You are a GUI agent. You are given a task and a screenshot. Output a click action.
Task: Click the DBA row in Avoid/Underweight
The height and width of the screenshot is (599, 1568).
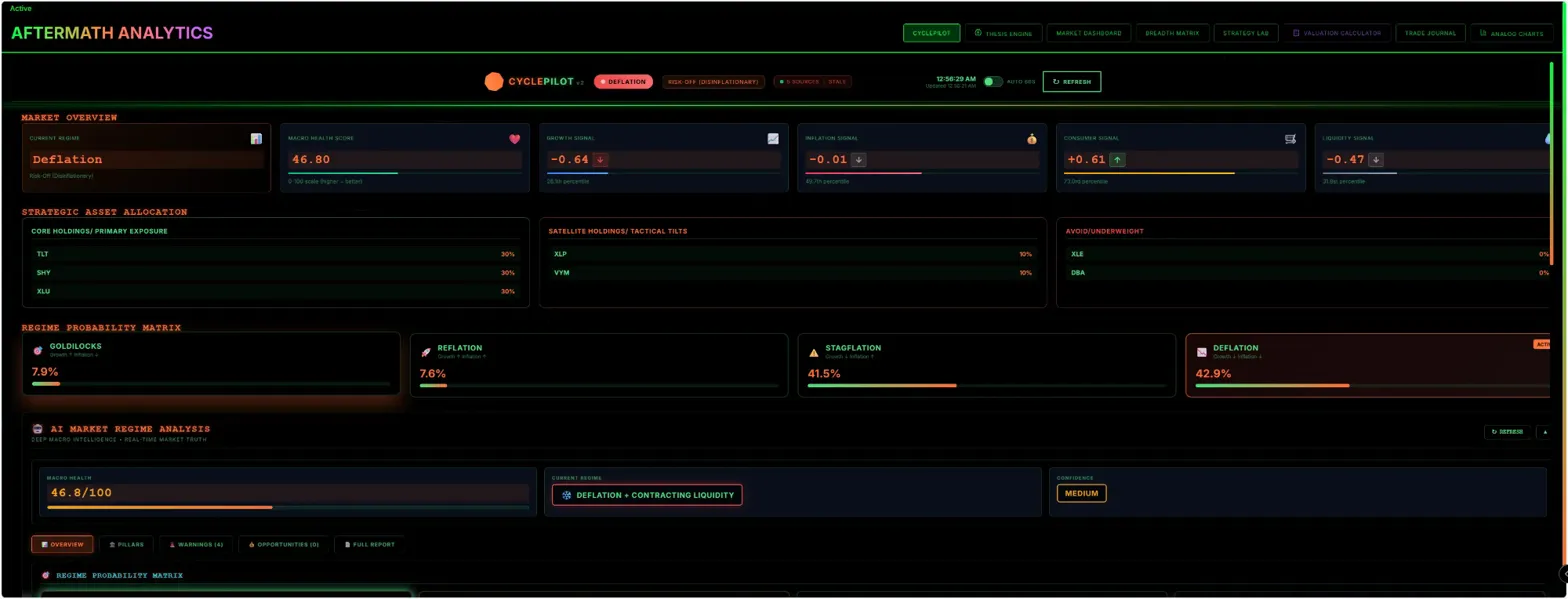(1310, 272)
